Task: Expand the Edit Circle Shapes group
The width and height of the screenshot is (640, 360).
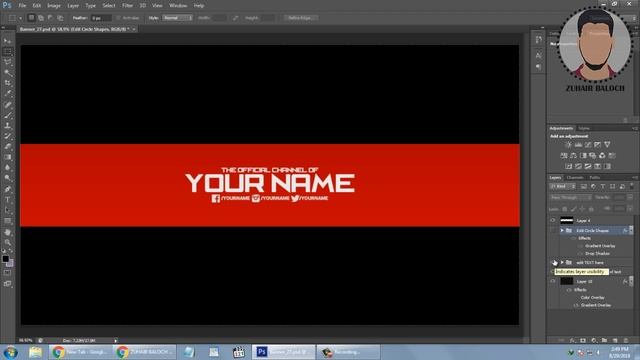Action: tap(562, 231)
